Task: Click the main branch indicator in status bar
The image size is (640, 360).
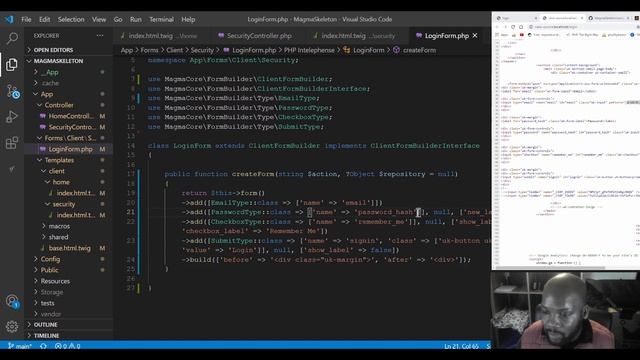Action: pos(20,346)
